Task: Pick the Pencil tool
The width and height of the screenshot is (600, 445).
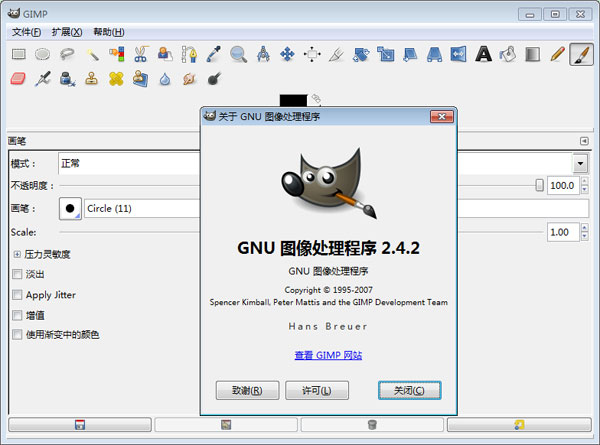Action: coord(557,54)
